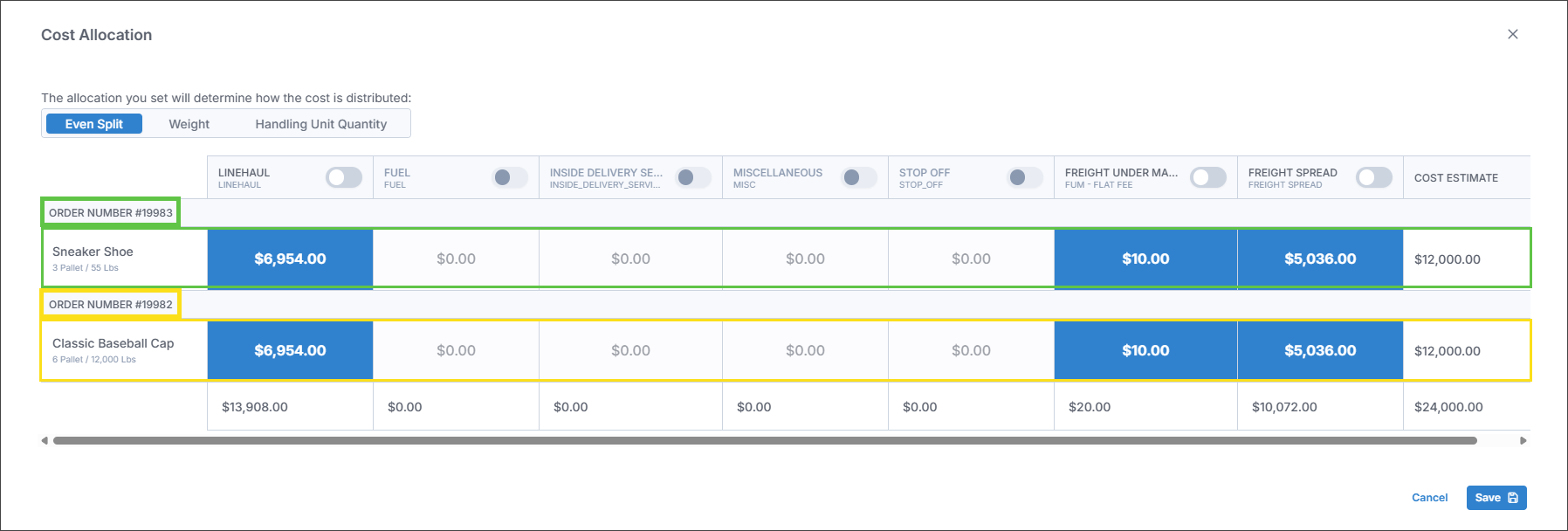Click the Cancel link

click(1429, 498)
